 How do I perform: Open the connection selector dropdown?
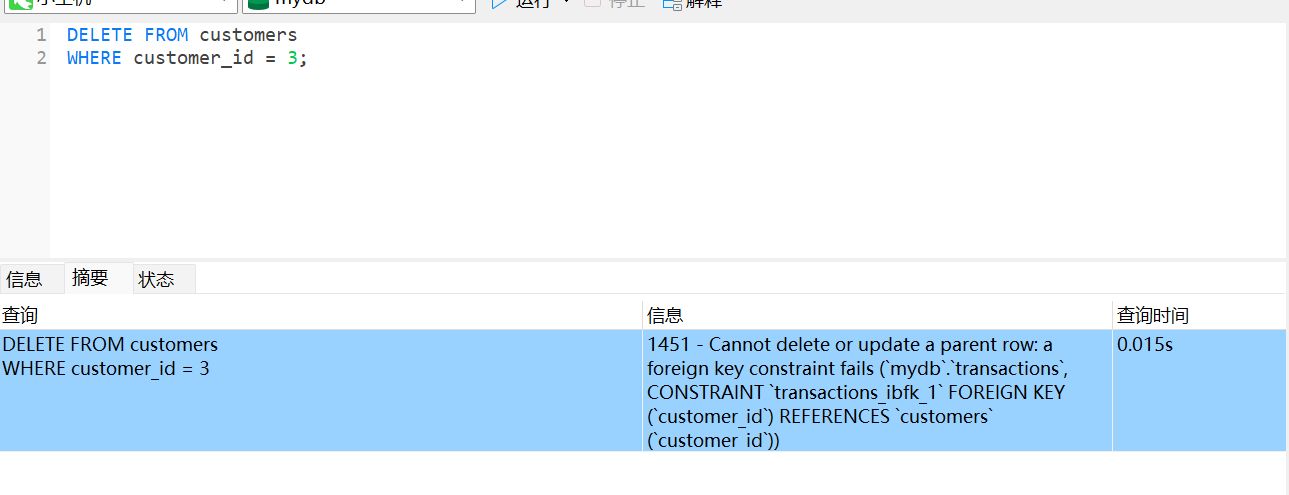tap(226, 3)
